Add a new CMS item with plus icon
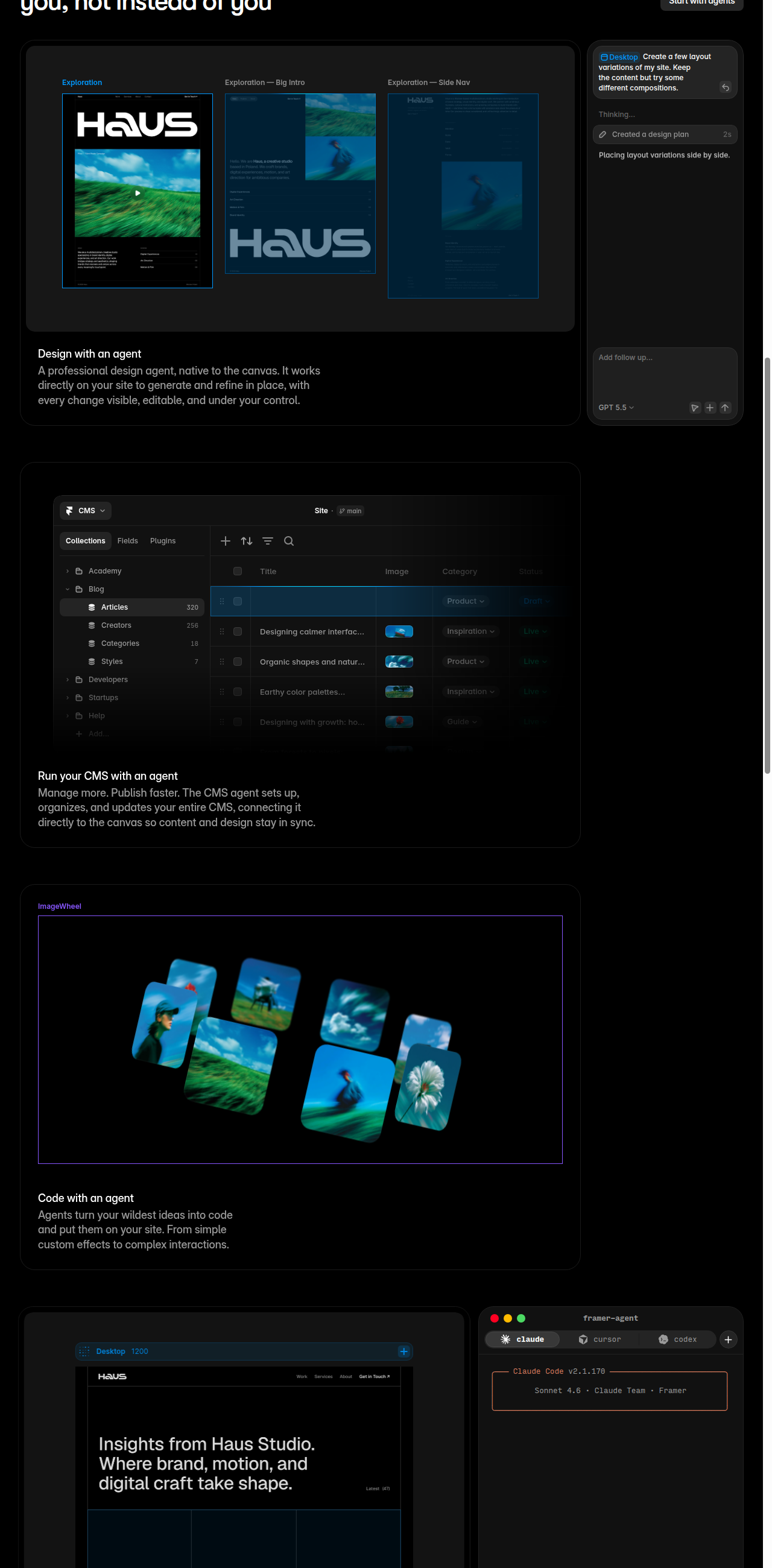 (226, 541)
